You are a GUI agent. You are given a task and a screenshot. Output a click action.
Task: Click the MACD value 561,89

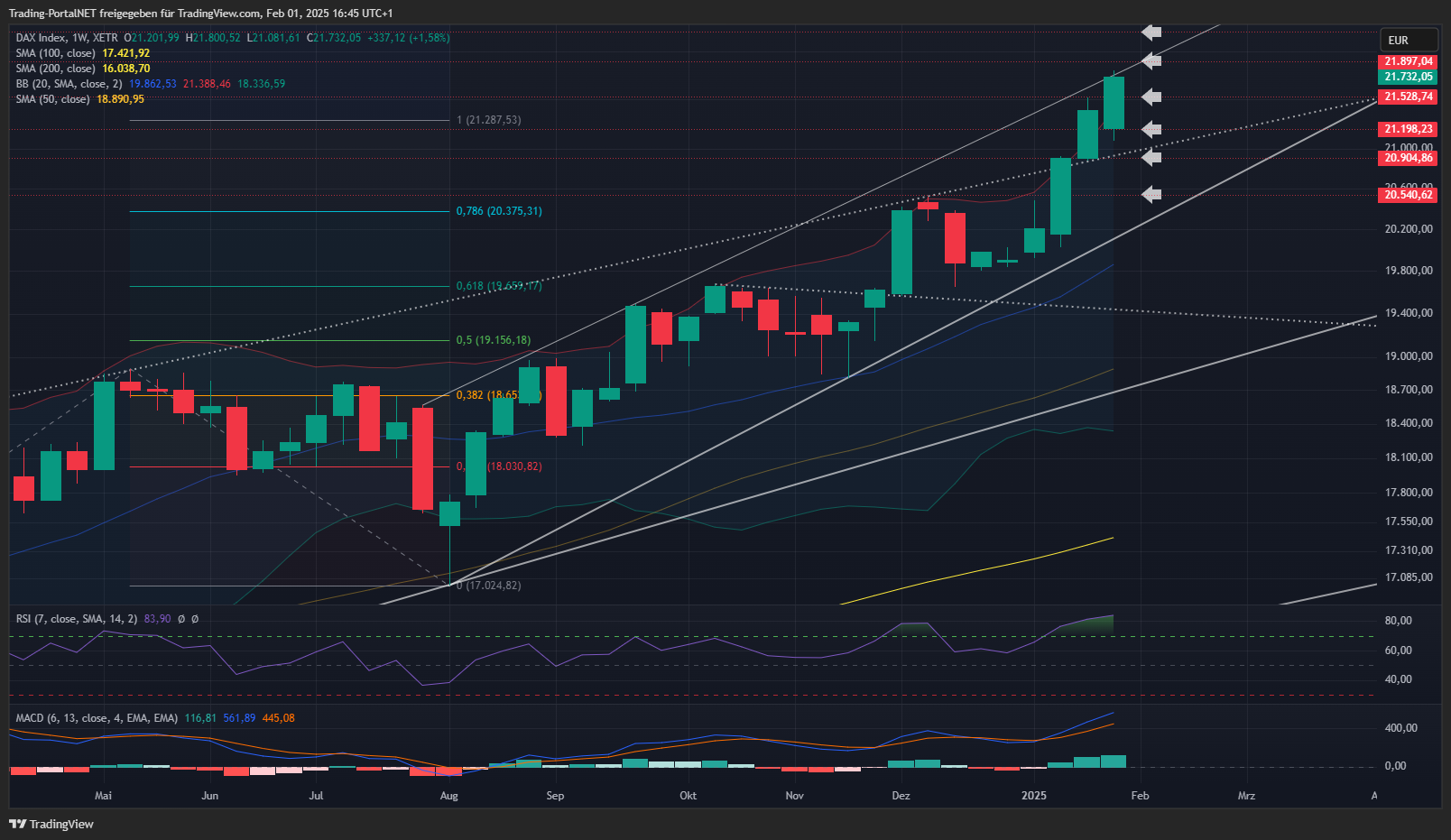[240, 718]
